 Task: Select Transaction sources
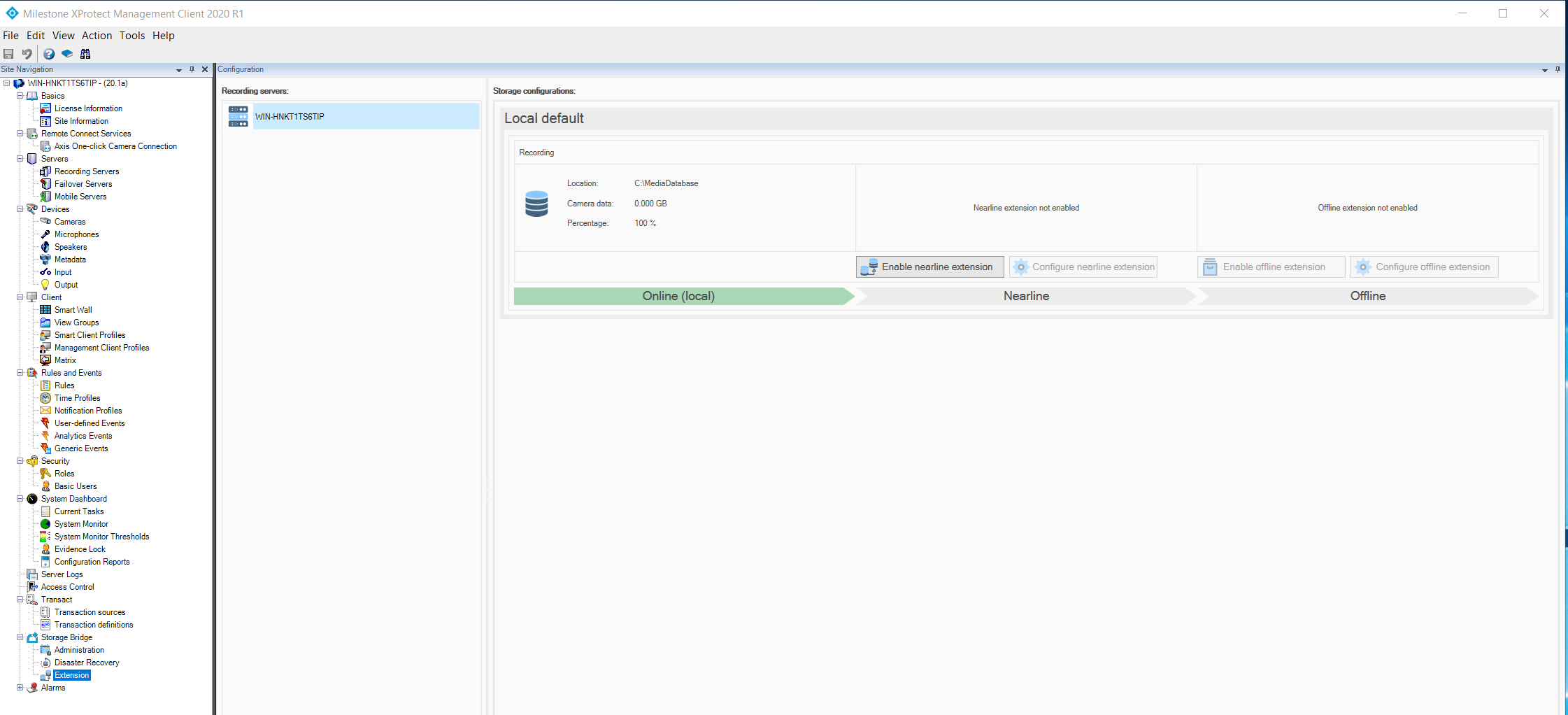coord(90,612)
